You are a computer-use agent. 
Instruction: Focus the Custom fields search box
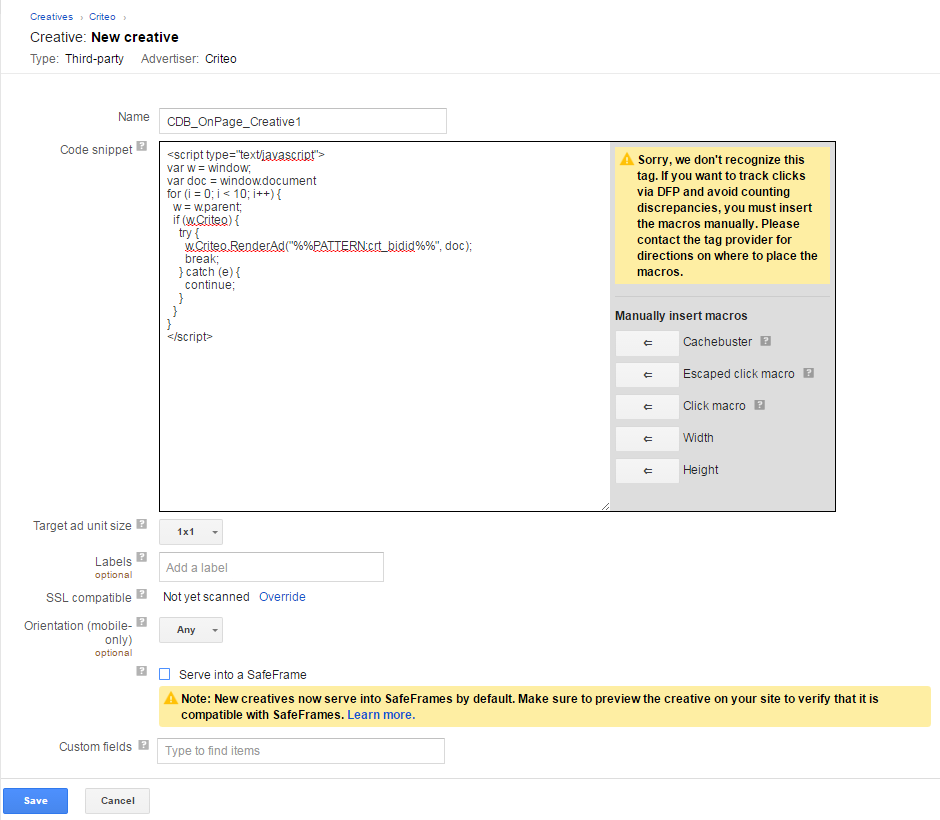click(x=300, y=751)
